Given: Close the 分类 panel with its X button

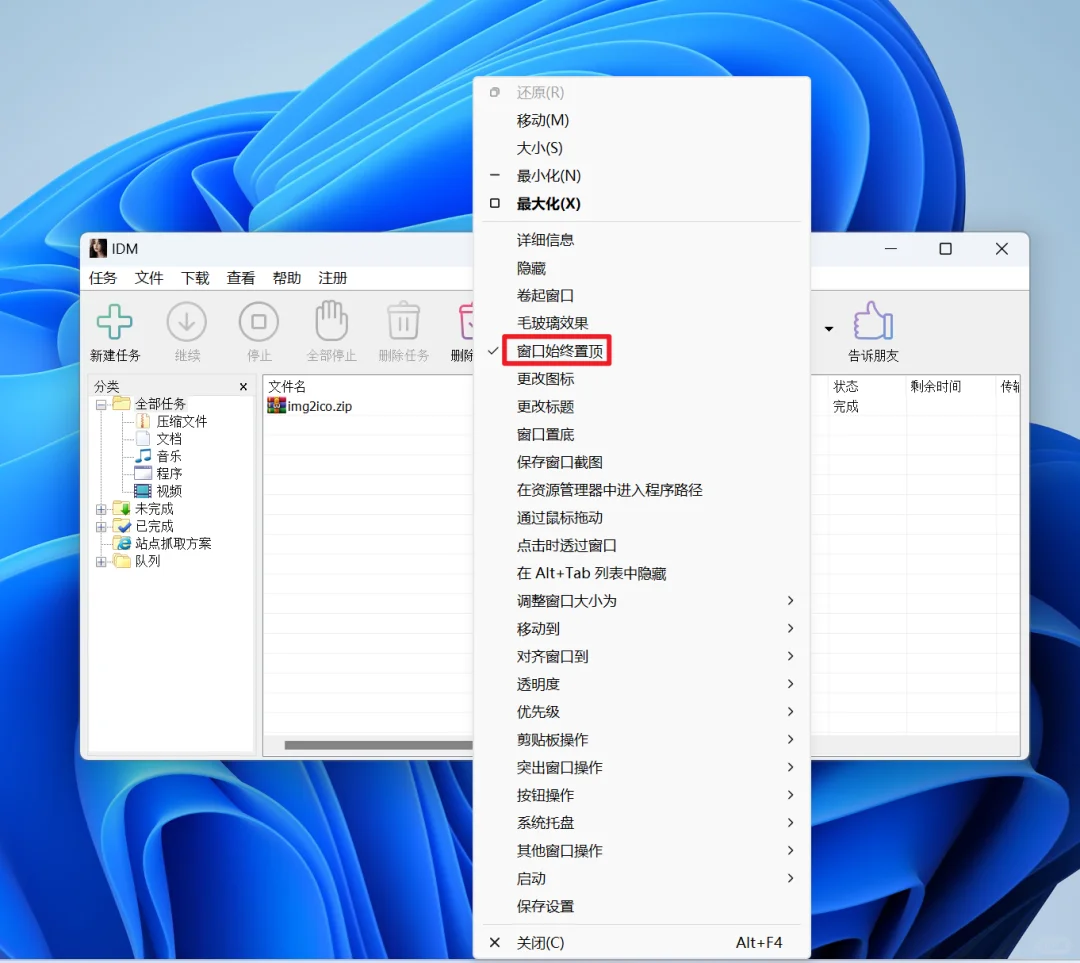Looking at the screenshot, I should pos(243,385).
